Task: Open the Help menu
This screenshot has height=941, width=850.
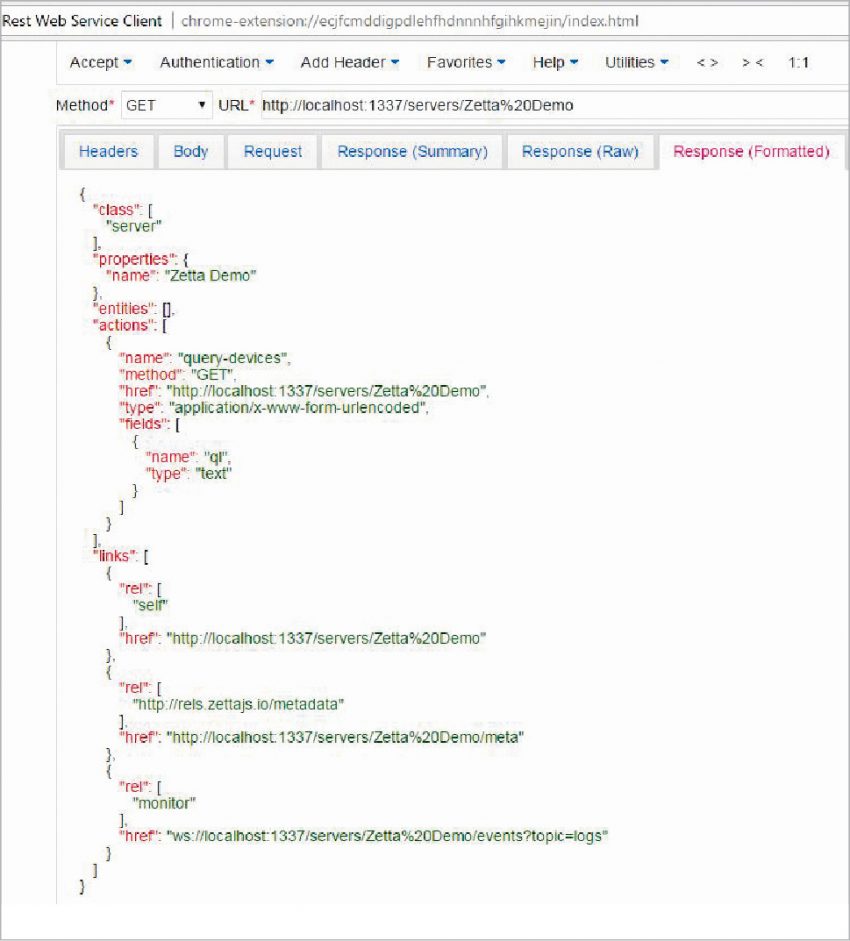Action: (x=552, y=62)
